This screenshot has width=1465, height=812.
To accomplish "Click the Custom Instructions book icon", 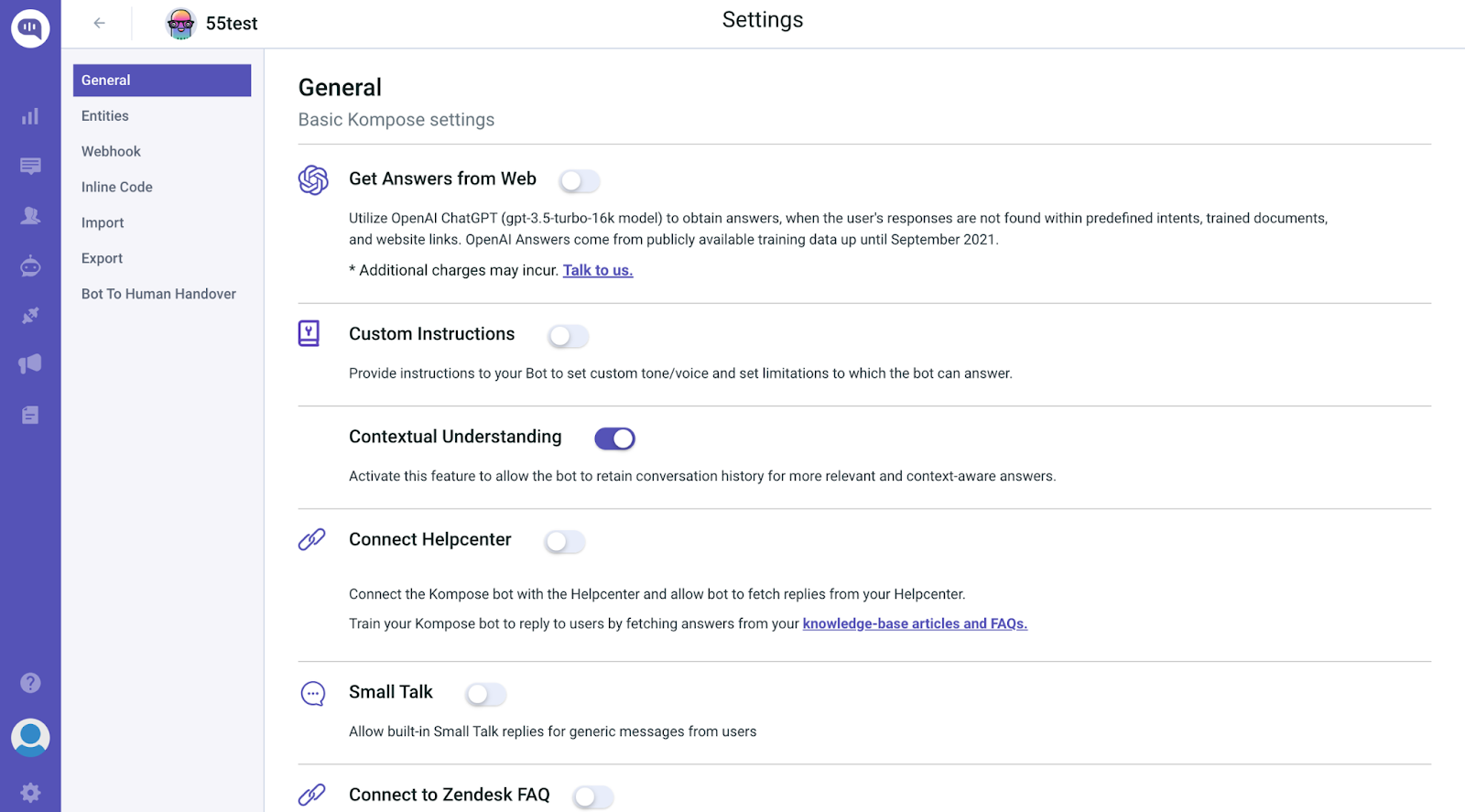I will (x=309, y=333).
